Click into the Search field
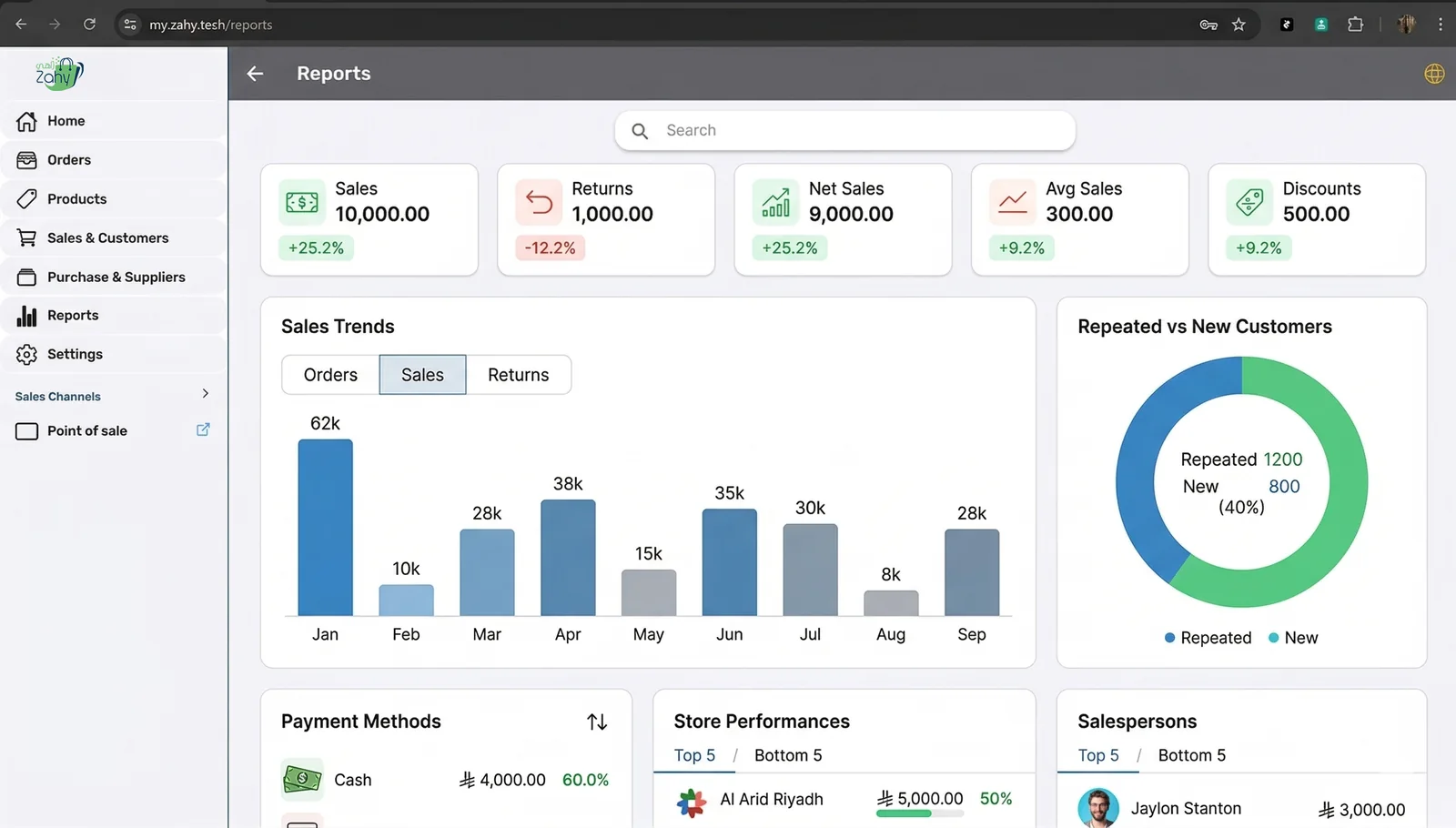The width and height of the screenshot is (1456, 828). (x=844, y=131)
